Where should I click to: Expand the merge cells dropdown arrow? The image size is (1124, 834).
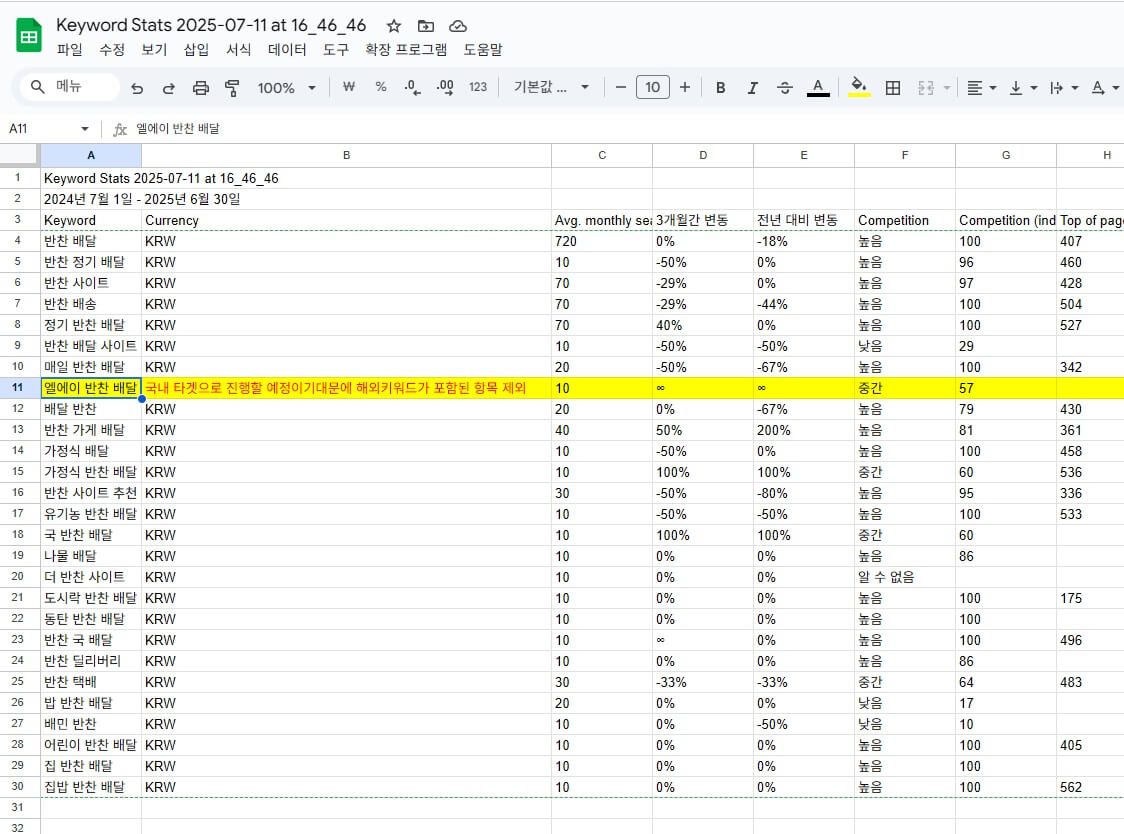coord(947,87)
